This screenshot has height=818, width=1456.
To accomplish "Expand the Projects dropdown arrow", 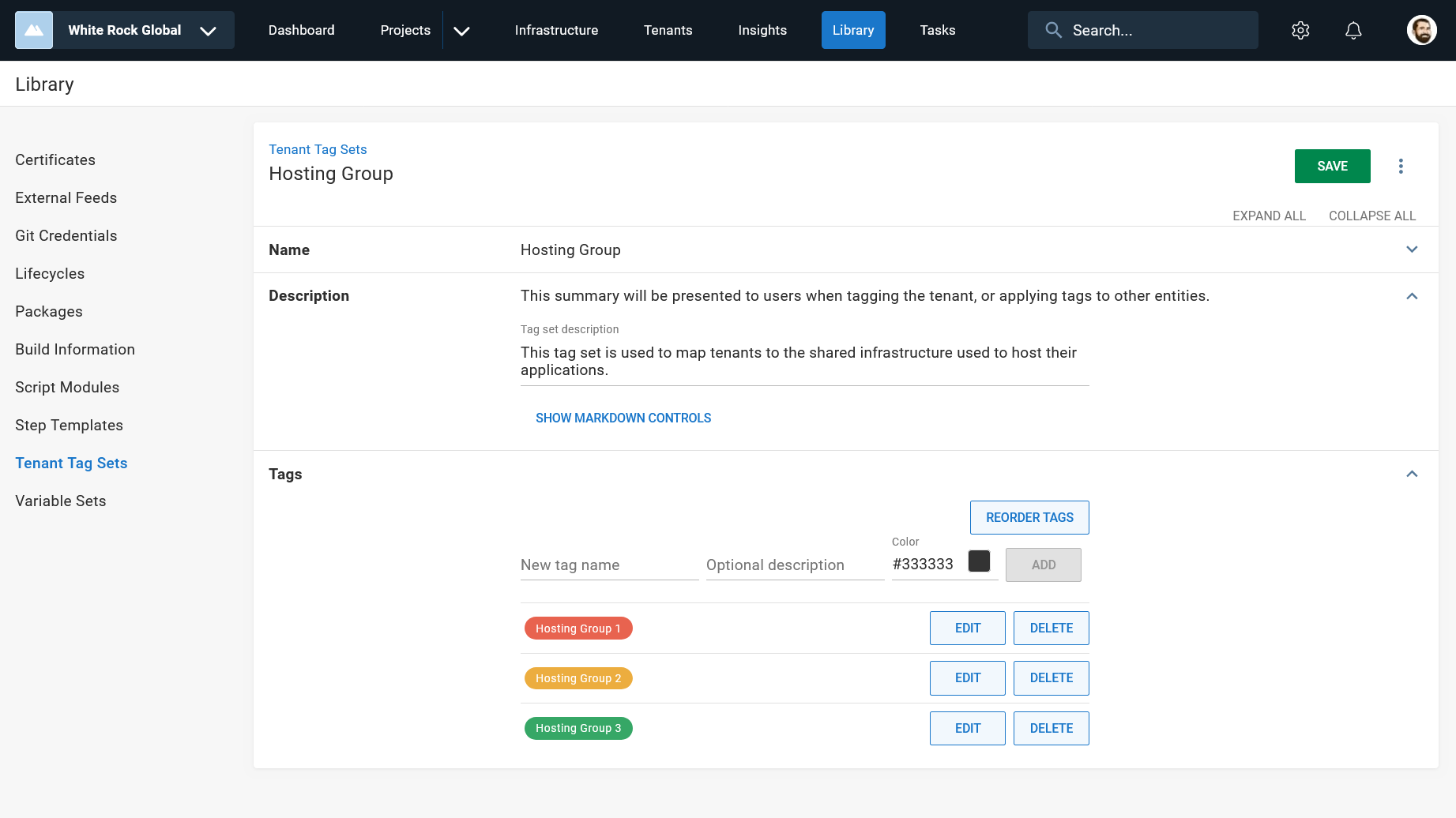I will pos(462,31).
